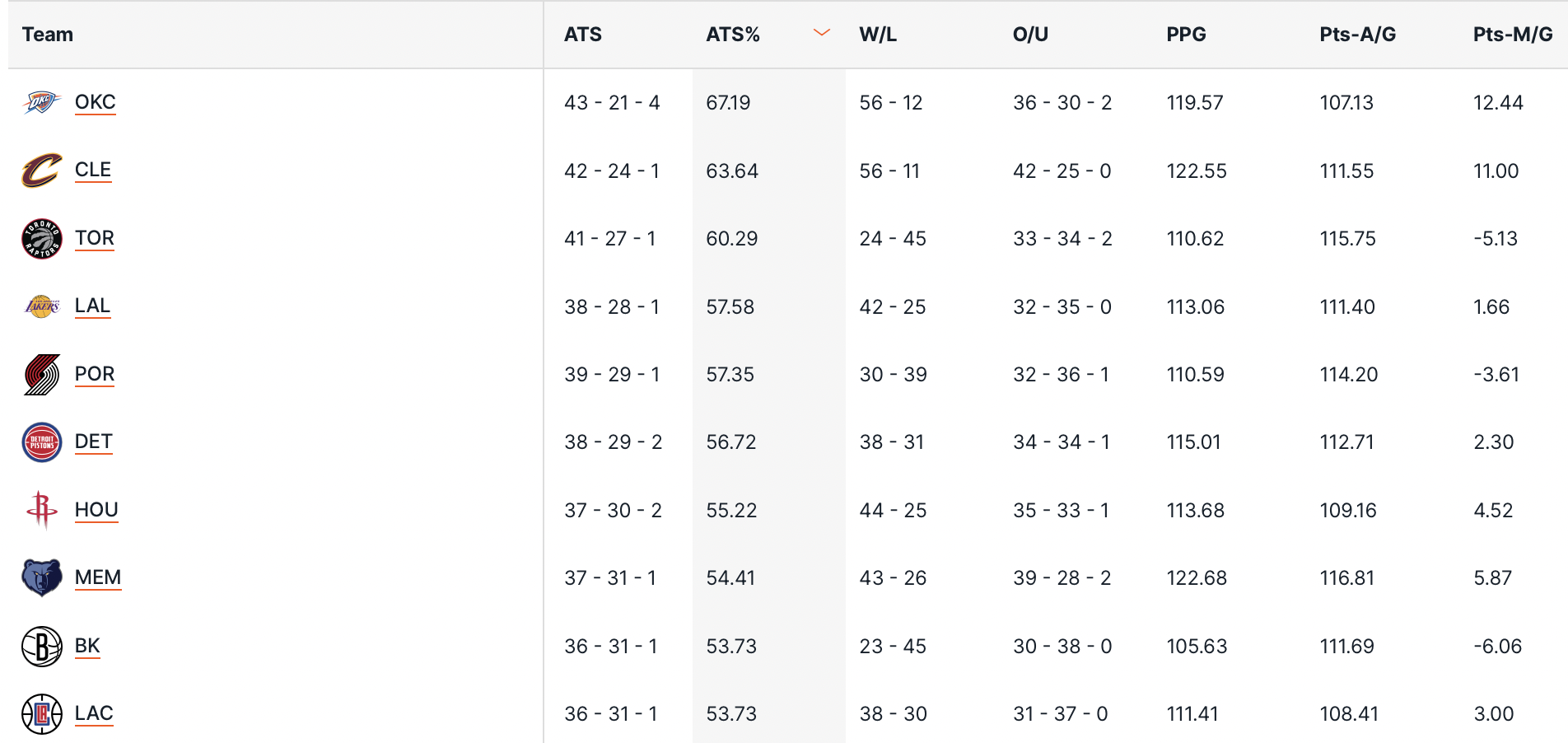The image size is (1568, 743).
Task: Click the Toronto Raptors logo
Action: coord(42,239)
